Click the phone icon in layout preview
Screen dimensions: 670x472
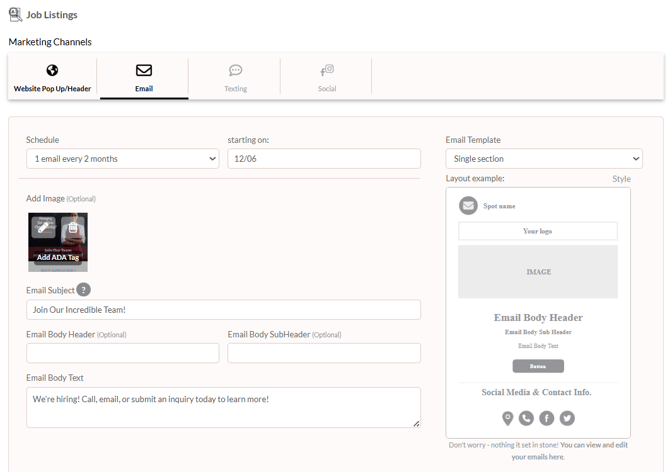(x=526, y=418)
